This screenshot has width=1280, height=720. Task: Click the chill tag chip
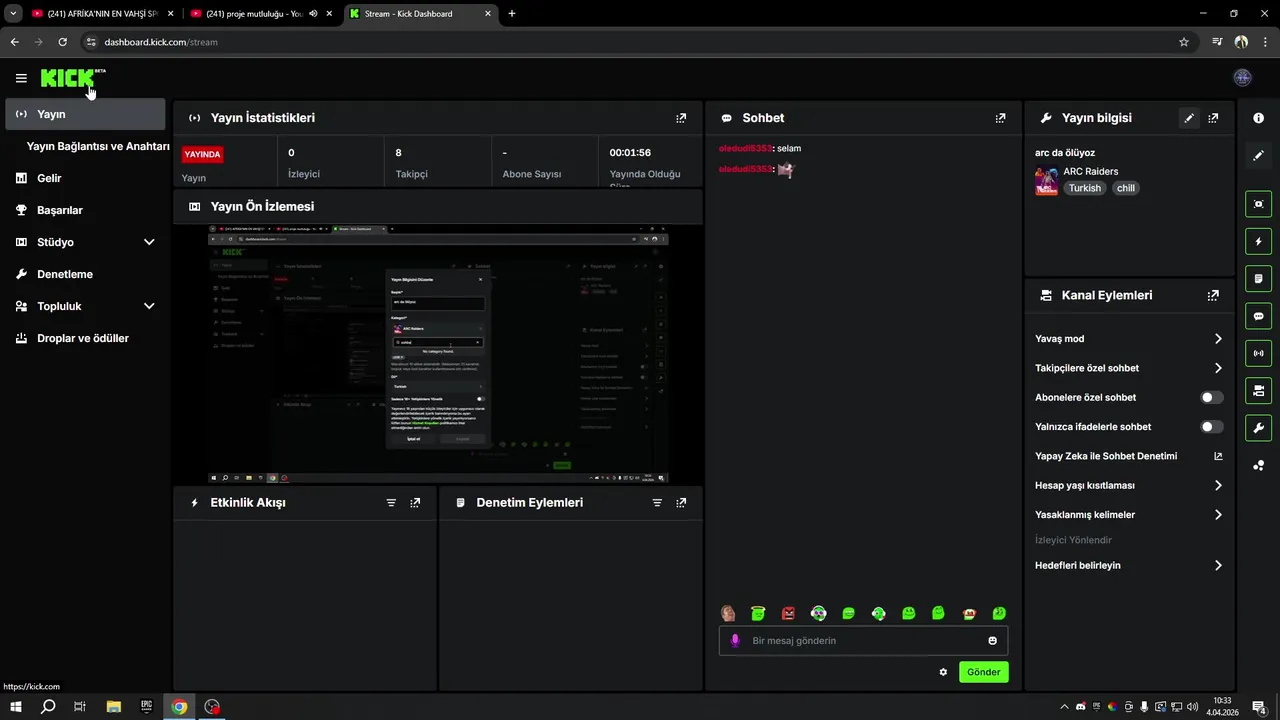1126,188
